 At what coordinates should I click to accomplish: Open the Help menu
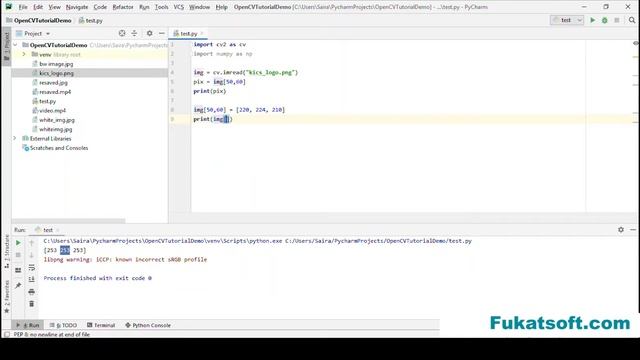pos(221,7)
